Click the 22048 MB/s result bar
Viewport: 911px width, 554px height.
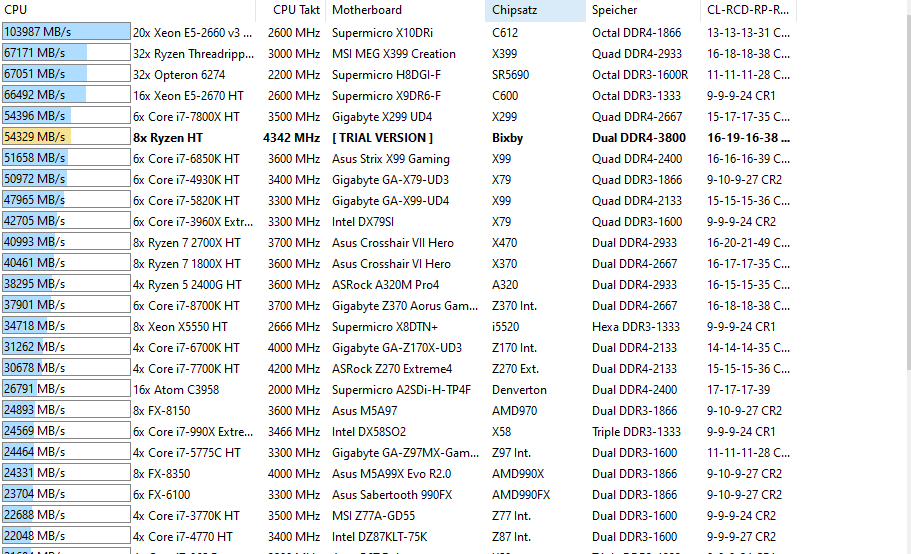(66, 535)
